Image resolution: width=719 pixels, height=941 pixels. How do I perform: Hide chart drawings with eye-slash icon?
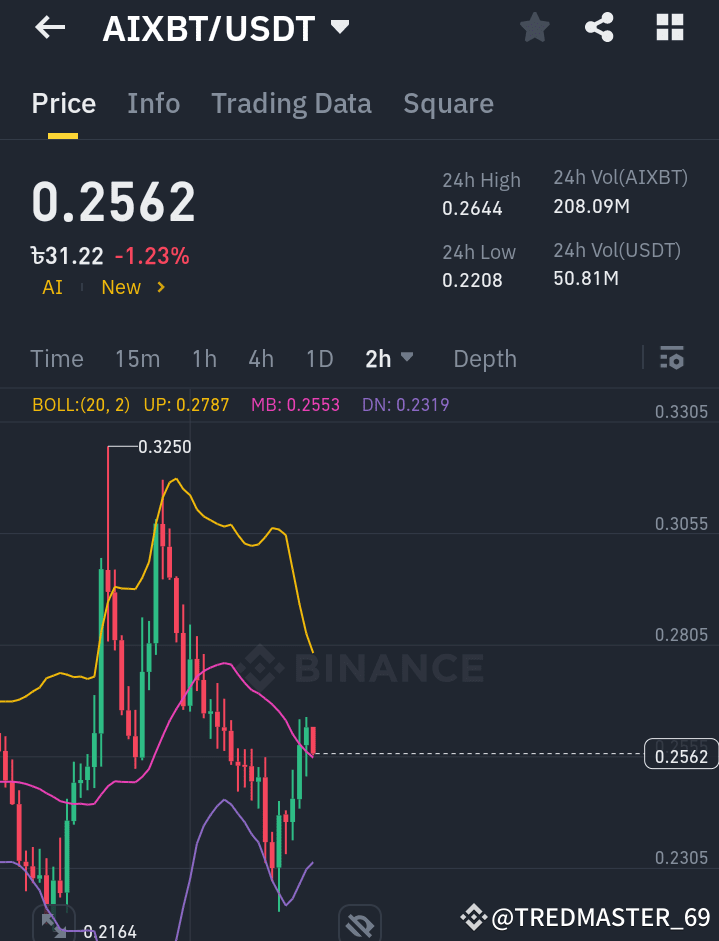click(359, 923)
